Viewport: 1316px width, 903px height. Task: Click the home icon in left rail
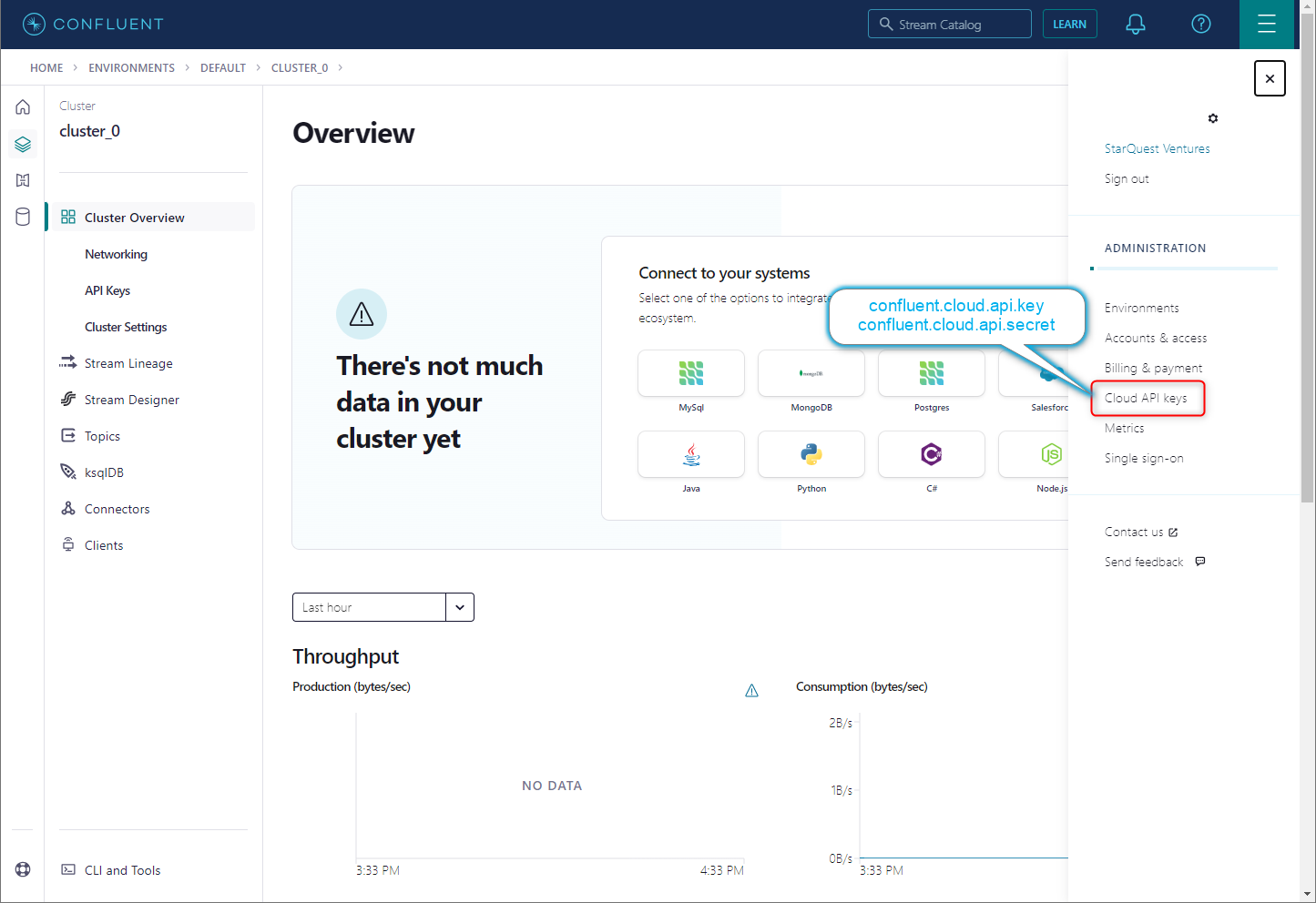[x=23, y=107]
